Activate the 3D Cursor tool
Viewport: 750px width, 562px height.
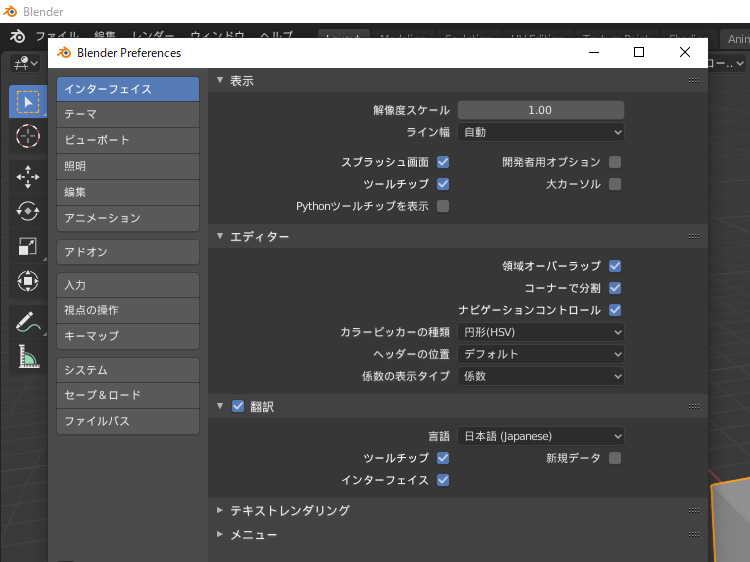point(28,136)
